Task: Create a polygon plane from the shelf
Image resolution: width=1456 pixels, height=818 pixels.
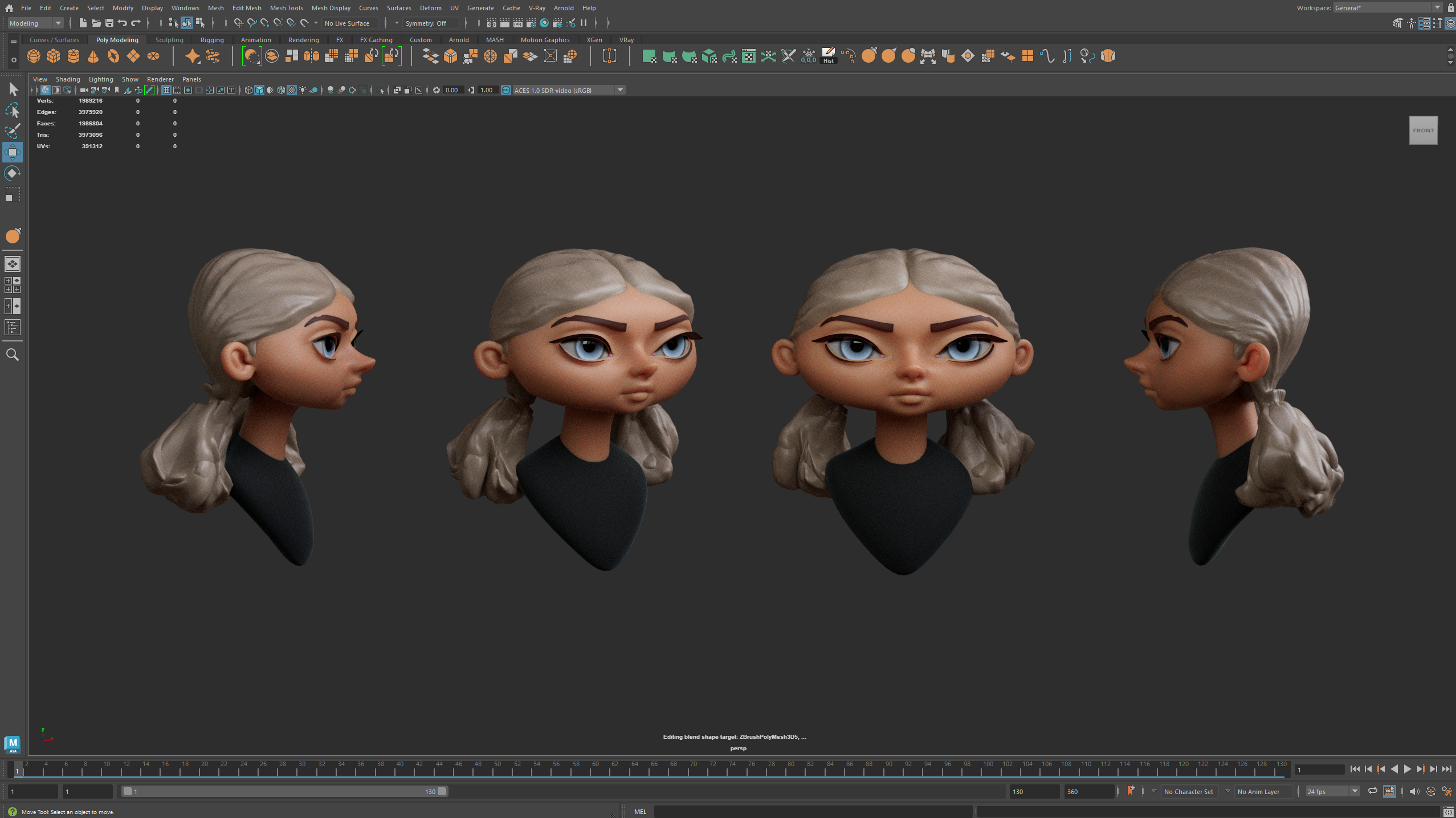Action: tap(133, 56)
